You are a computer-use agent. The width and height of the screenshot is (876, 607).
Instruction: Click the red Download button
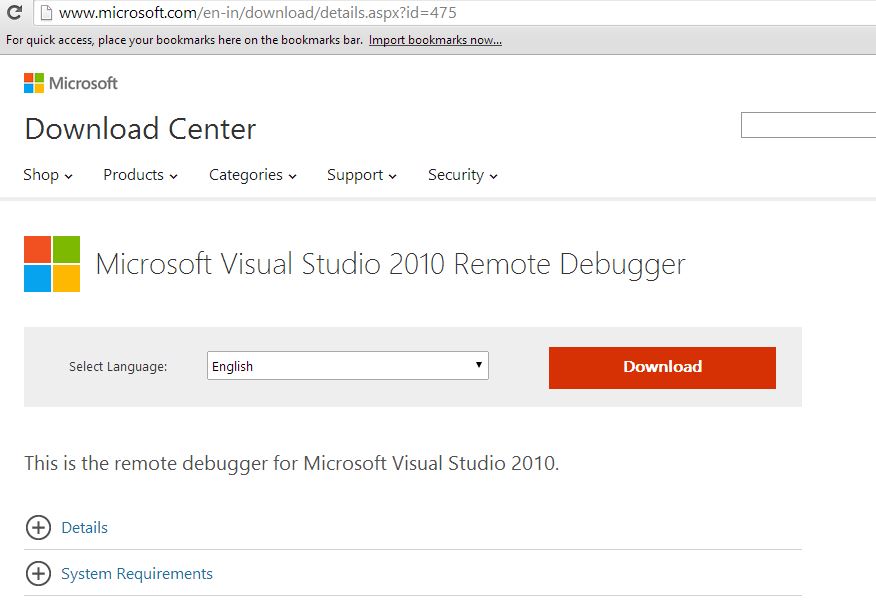pos(662,367)
